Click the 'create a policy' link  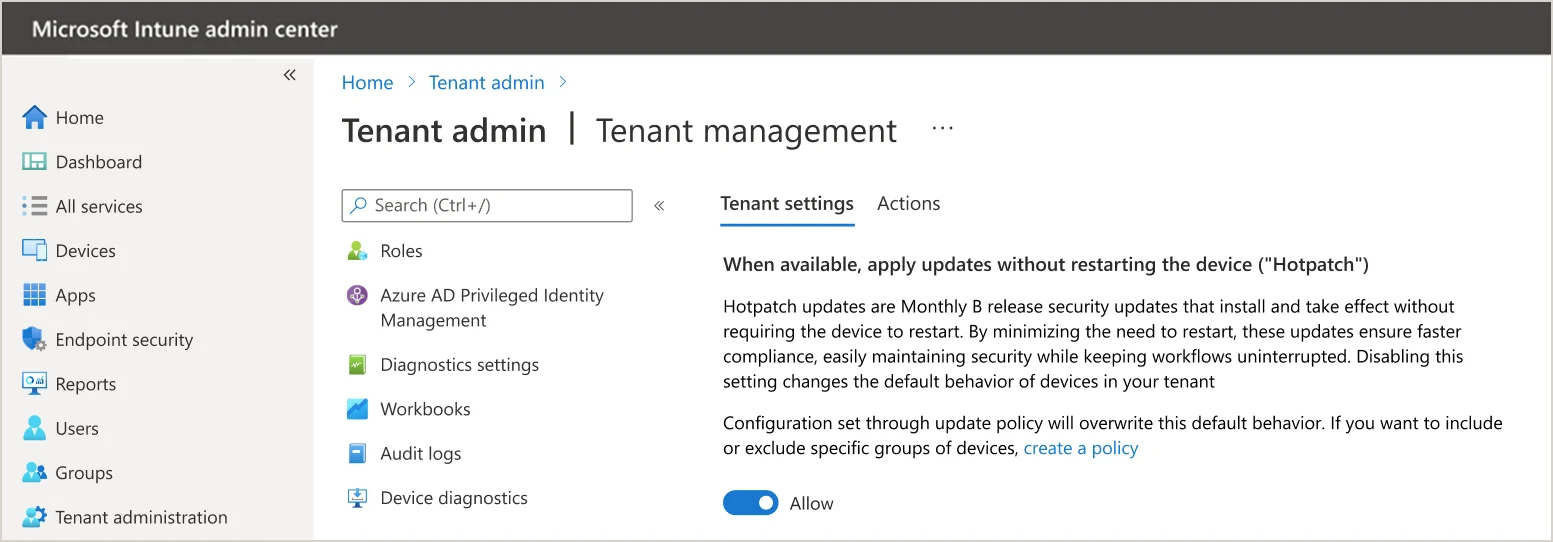pos(1080,448)
